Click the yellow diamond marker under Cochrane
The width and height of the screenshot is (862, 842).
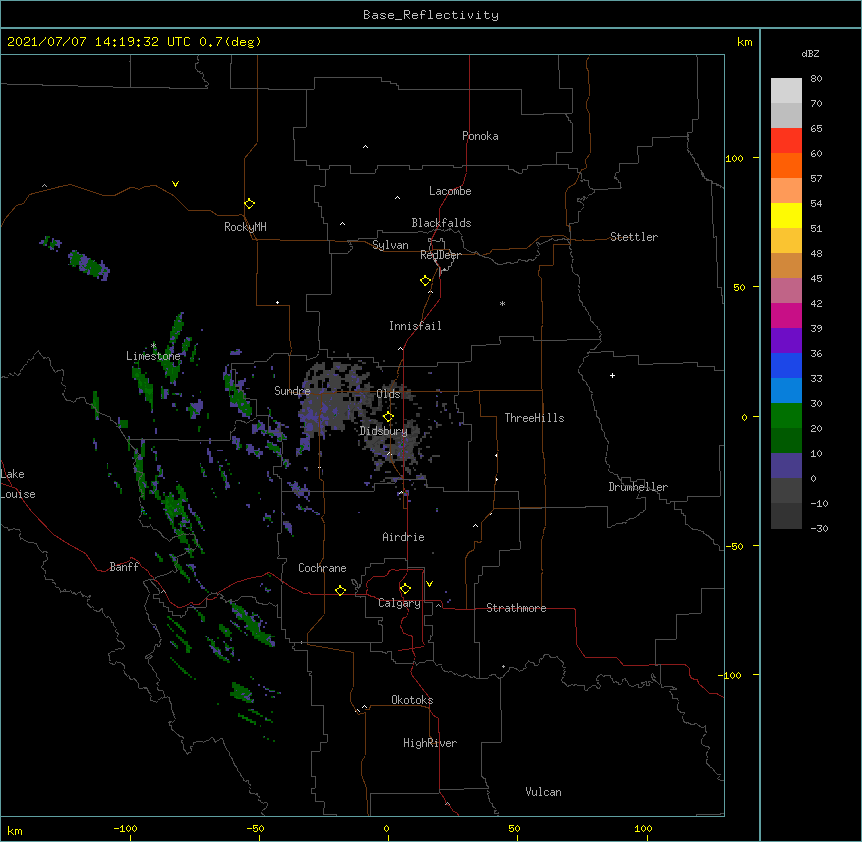340,590
